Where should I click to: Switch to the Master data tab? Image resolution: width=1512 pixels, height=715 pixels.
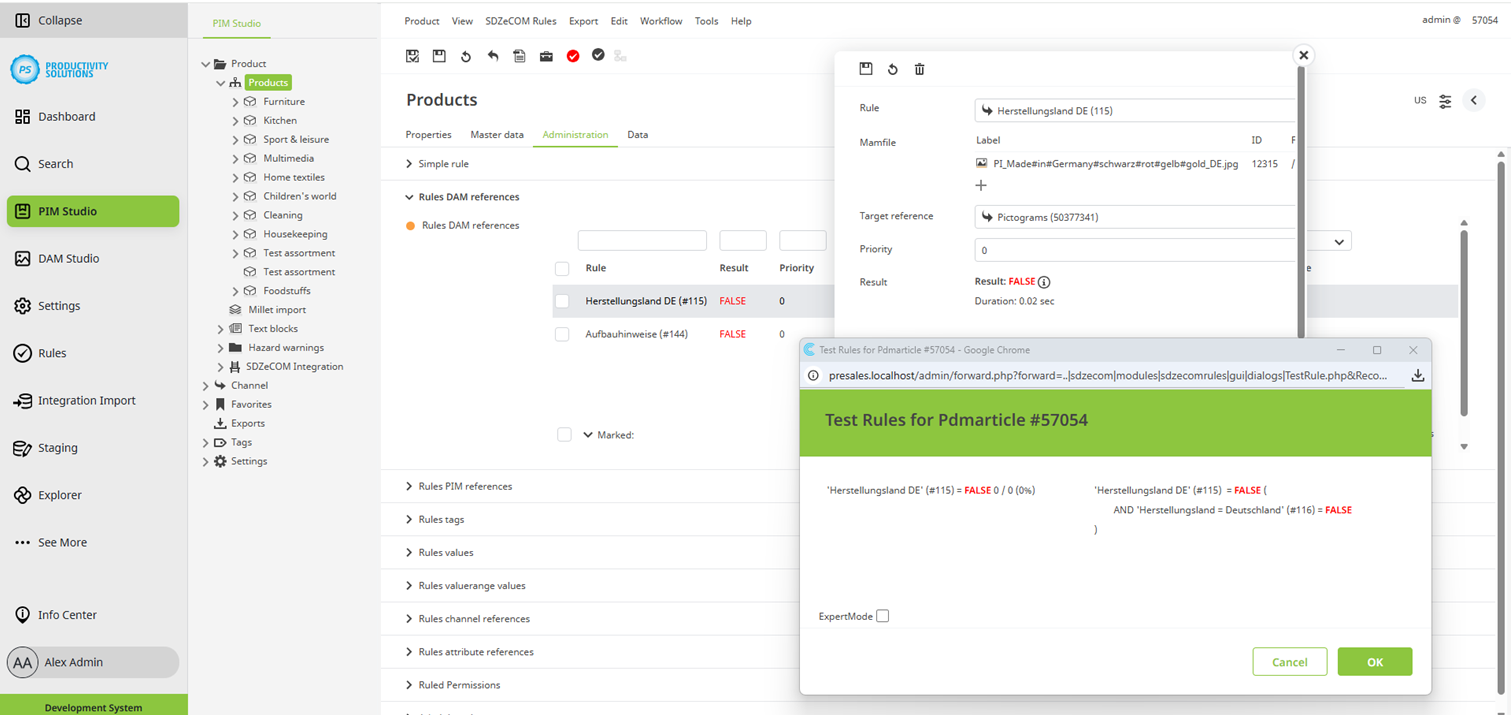click(497, 134)
